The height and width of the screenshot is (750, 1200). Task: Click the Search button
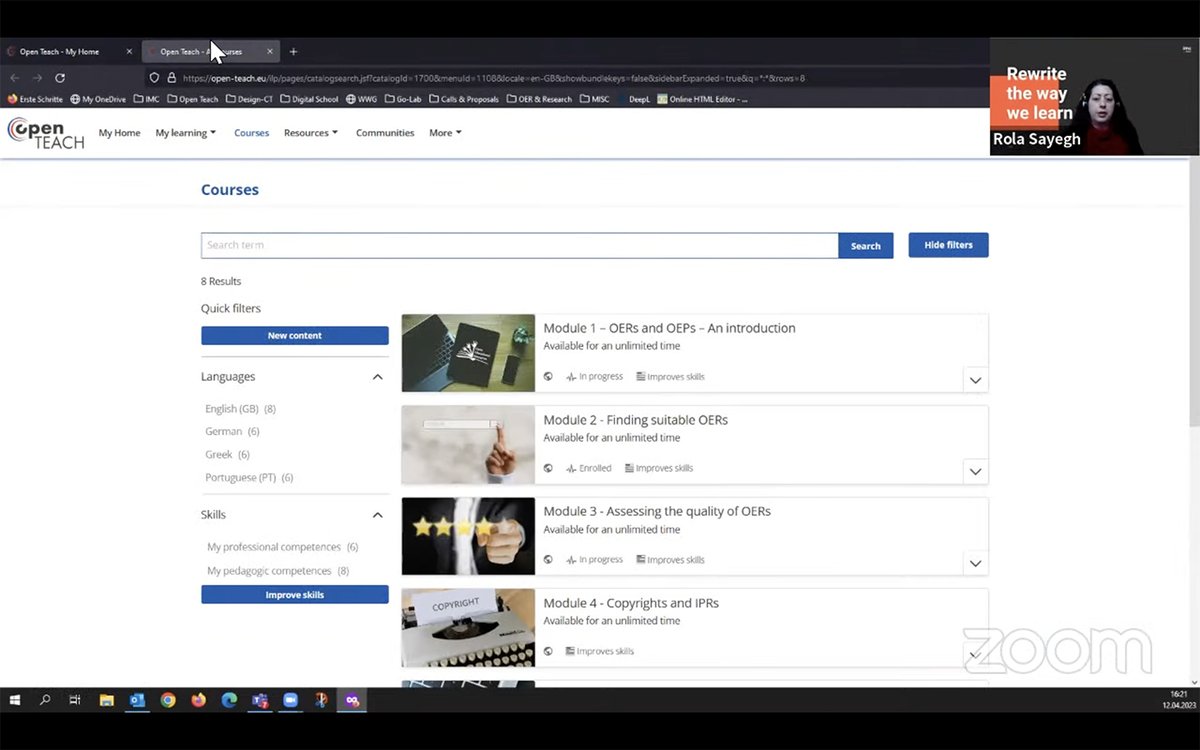(866, 246)
